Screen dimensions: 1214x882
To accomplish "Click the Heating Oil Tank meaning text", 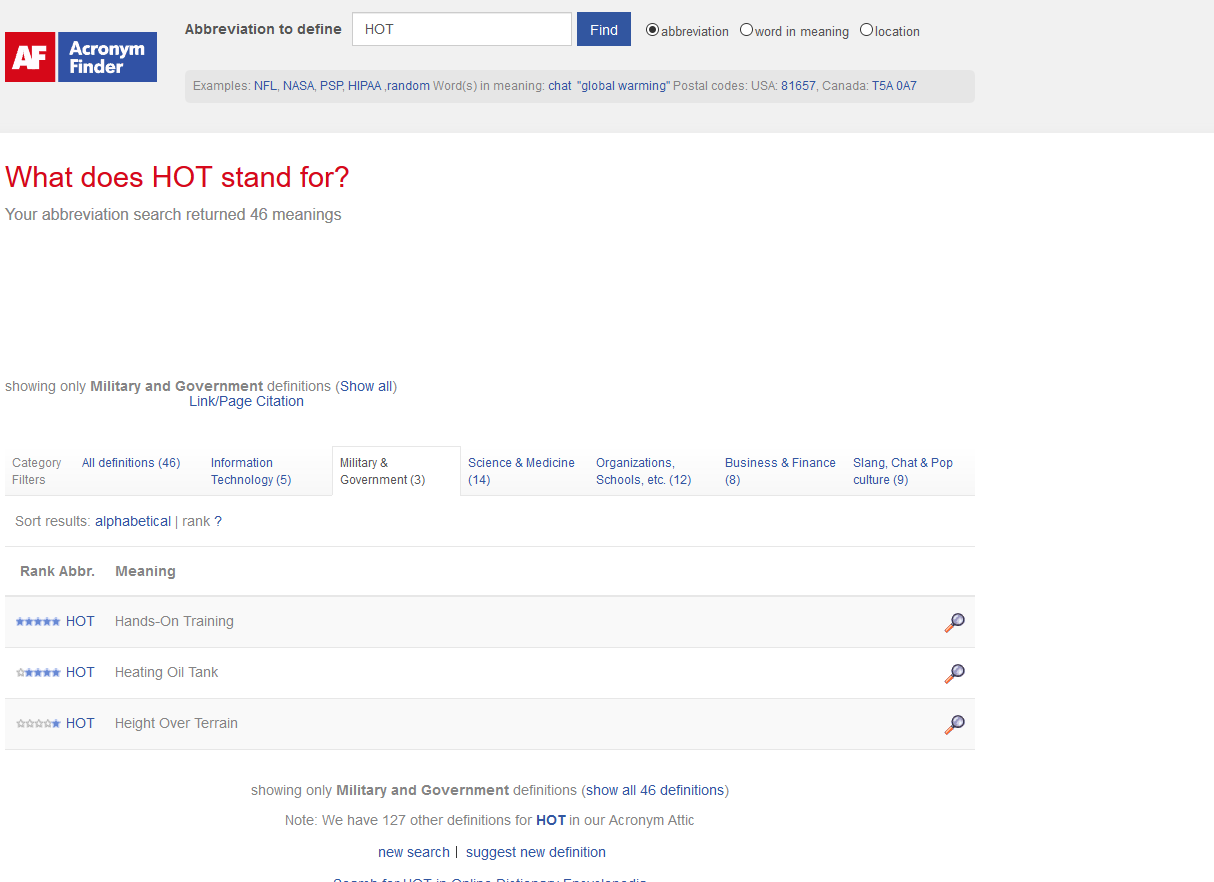I will [x=166, y=672].
